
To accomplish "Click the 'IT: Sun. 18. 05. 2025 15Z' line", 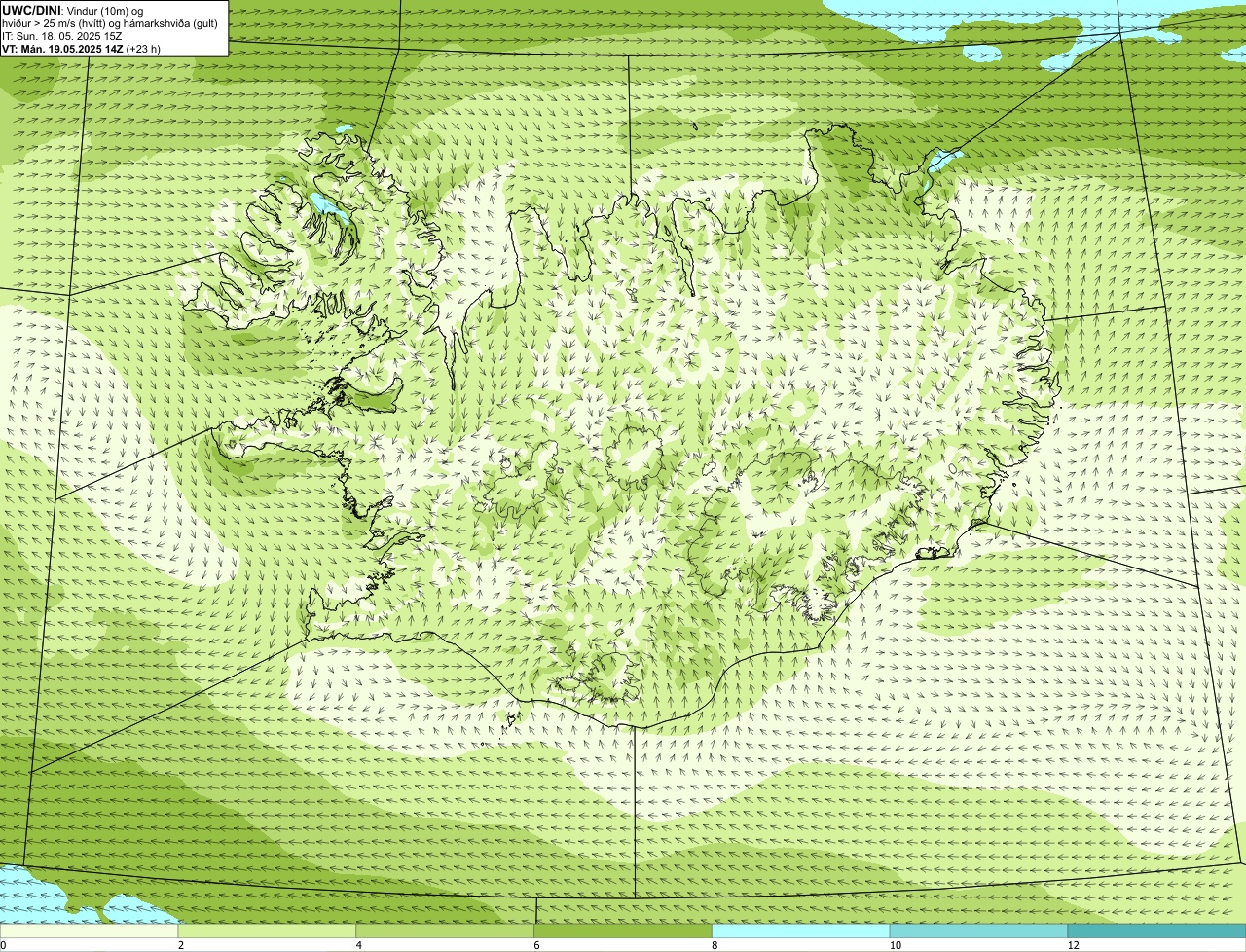I will (x=61, y=36).
